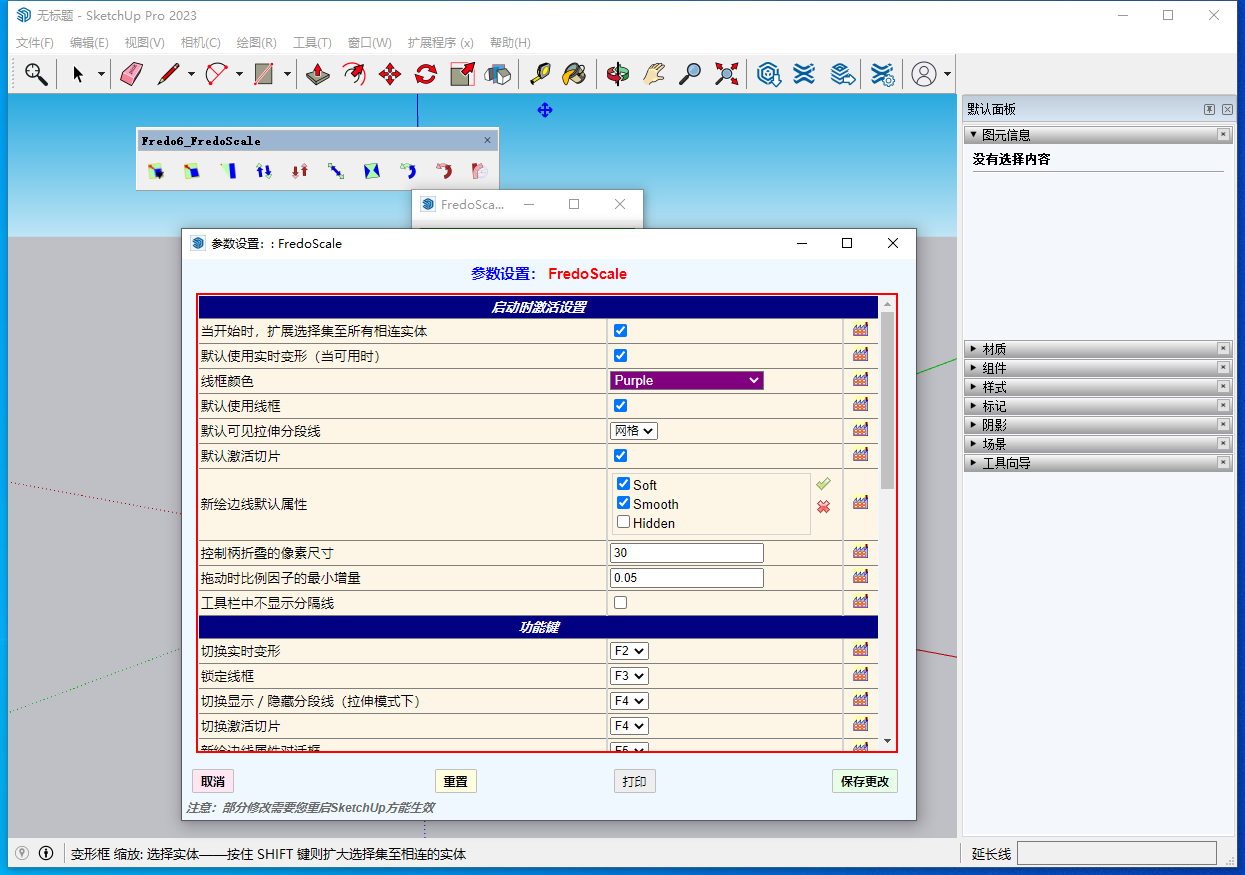Pick the Move tool with red arrows
This screenshot has width=1245, height=875.
point(390,74)
